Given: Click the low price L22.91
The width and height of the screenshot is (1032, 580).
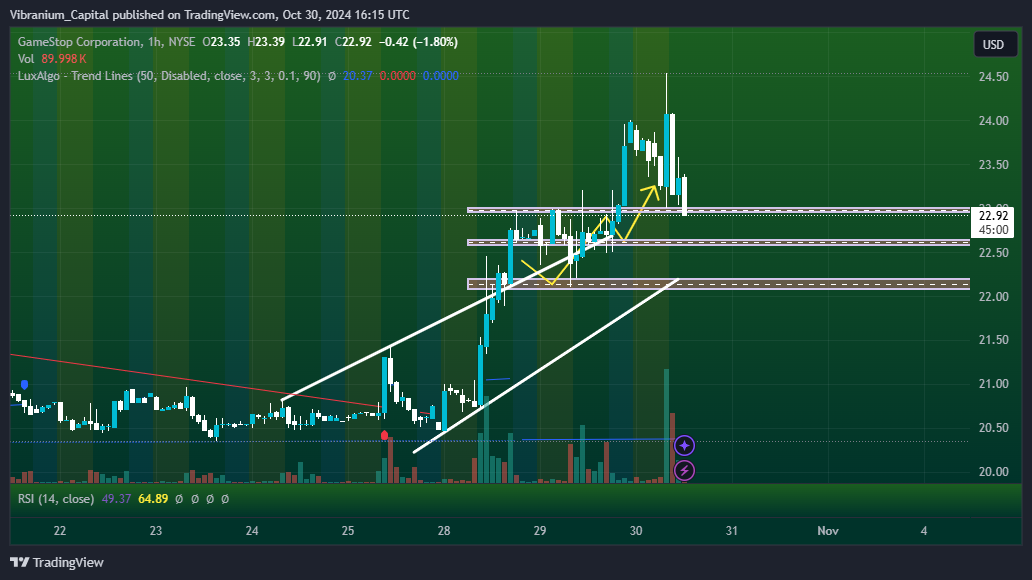Looking at the screenshot, I should point(309,41).
